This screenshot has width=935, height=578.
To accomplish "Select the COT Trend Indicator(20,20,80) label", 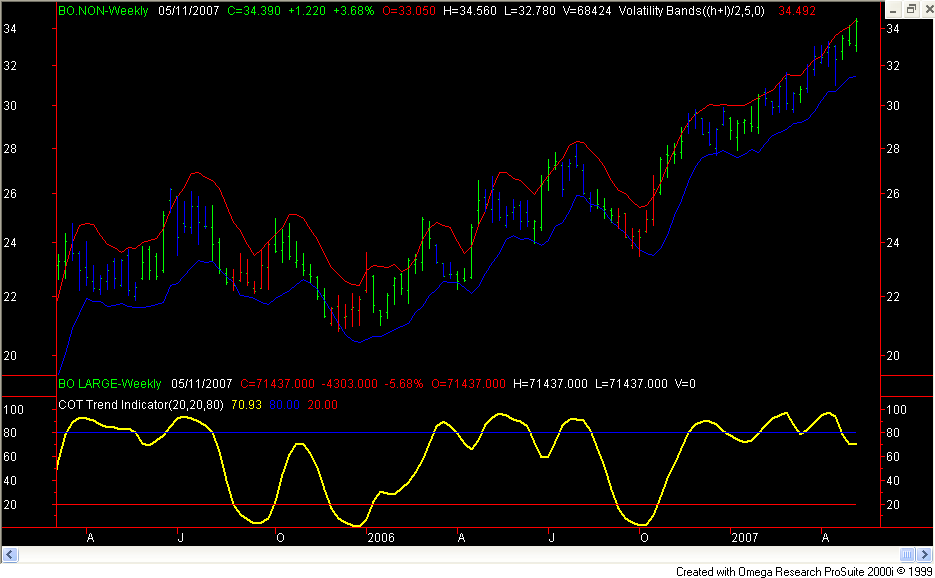I will [x=141, y=404].
